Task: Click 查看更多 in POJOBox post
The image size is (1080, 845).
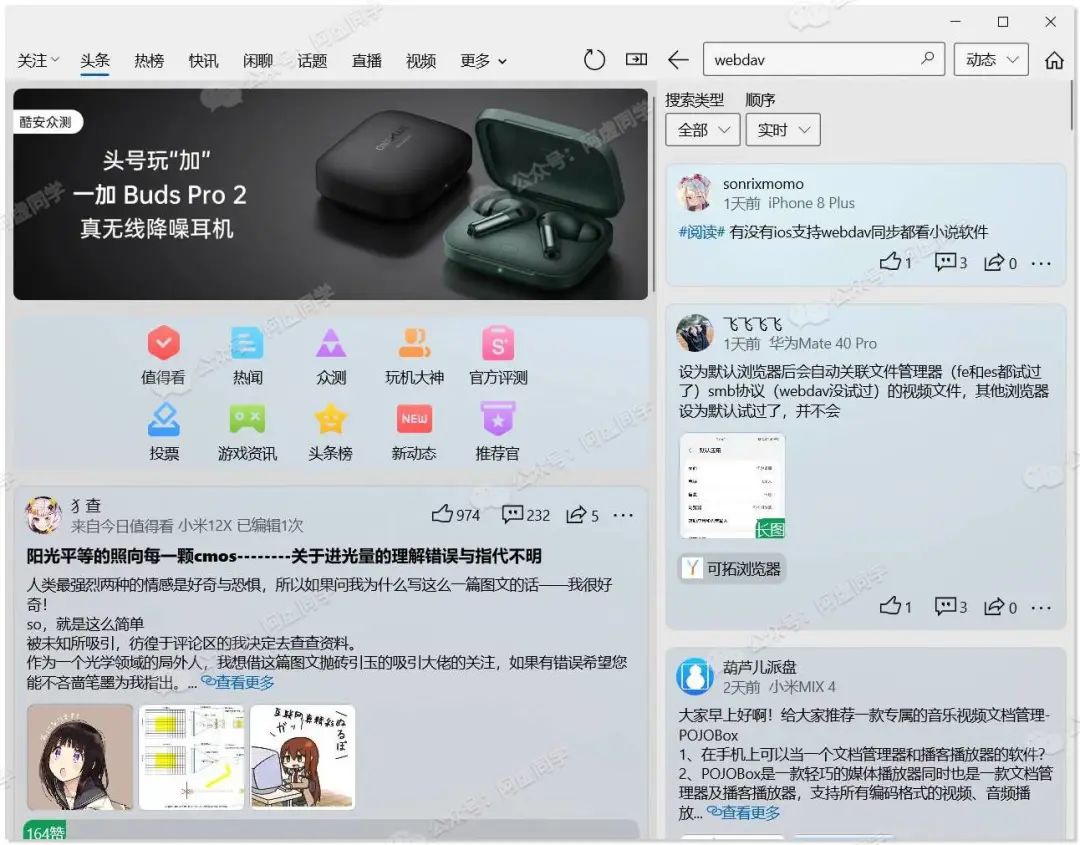Action: coord(743,813)
